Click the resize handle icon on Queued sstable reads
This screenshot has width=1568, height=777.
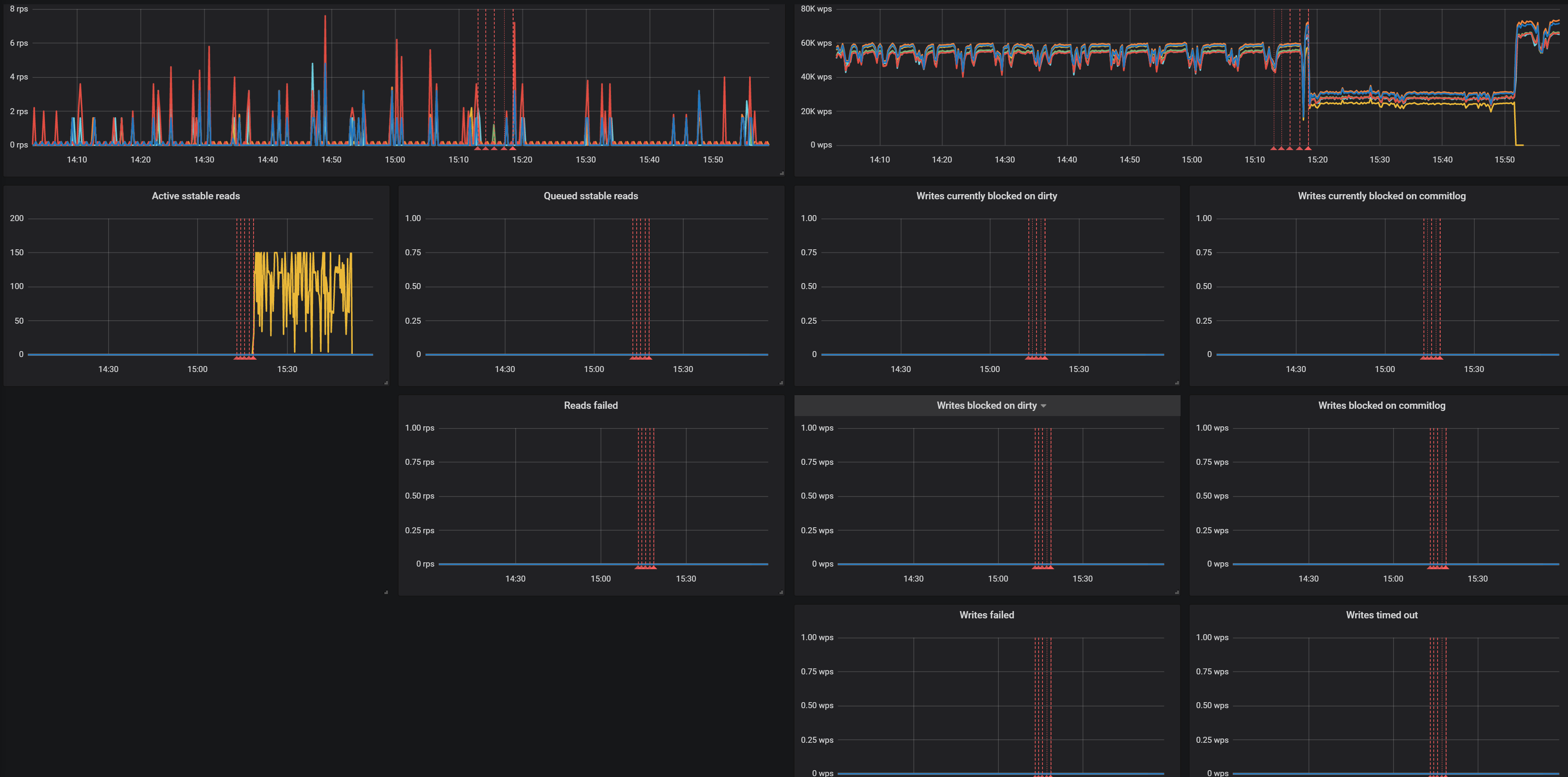[782, 383]
